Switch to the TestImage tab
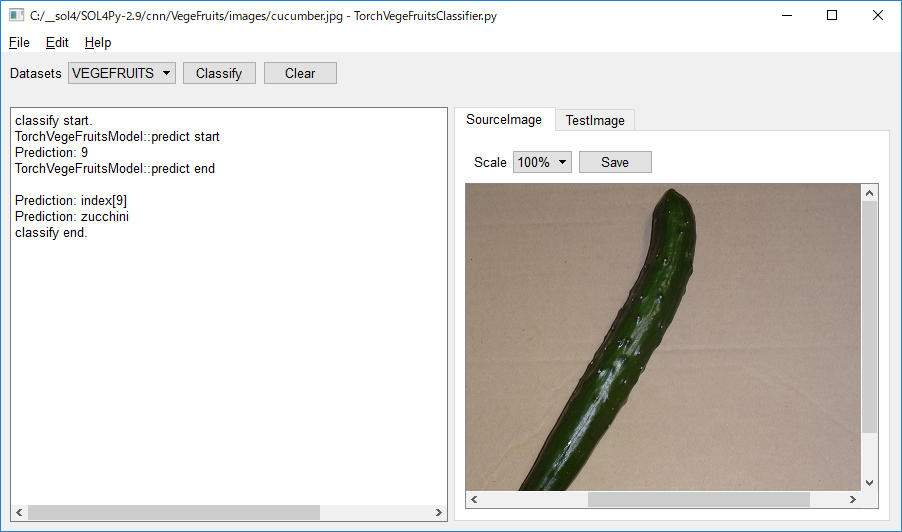The width and height of the screenshot is (902, 532). [595, 120]
